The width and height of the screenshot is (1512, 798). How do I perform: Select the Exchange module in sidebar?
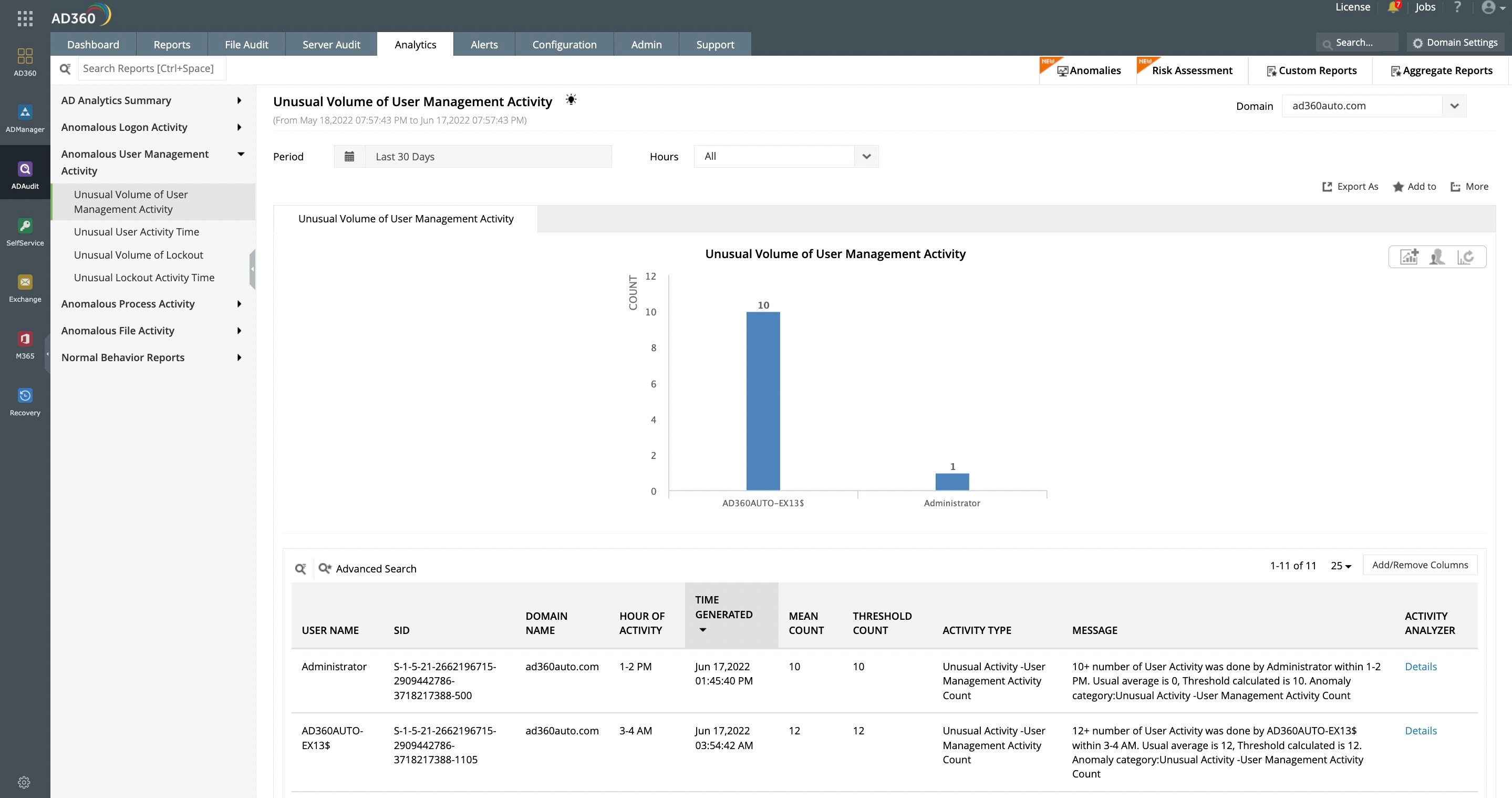pos(25,286)
